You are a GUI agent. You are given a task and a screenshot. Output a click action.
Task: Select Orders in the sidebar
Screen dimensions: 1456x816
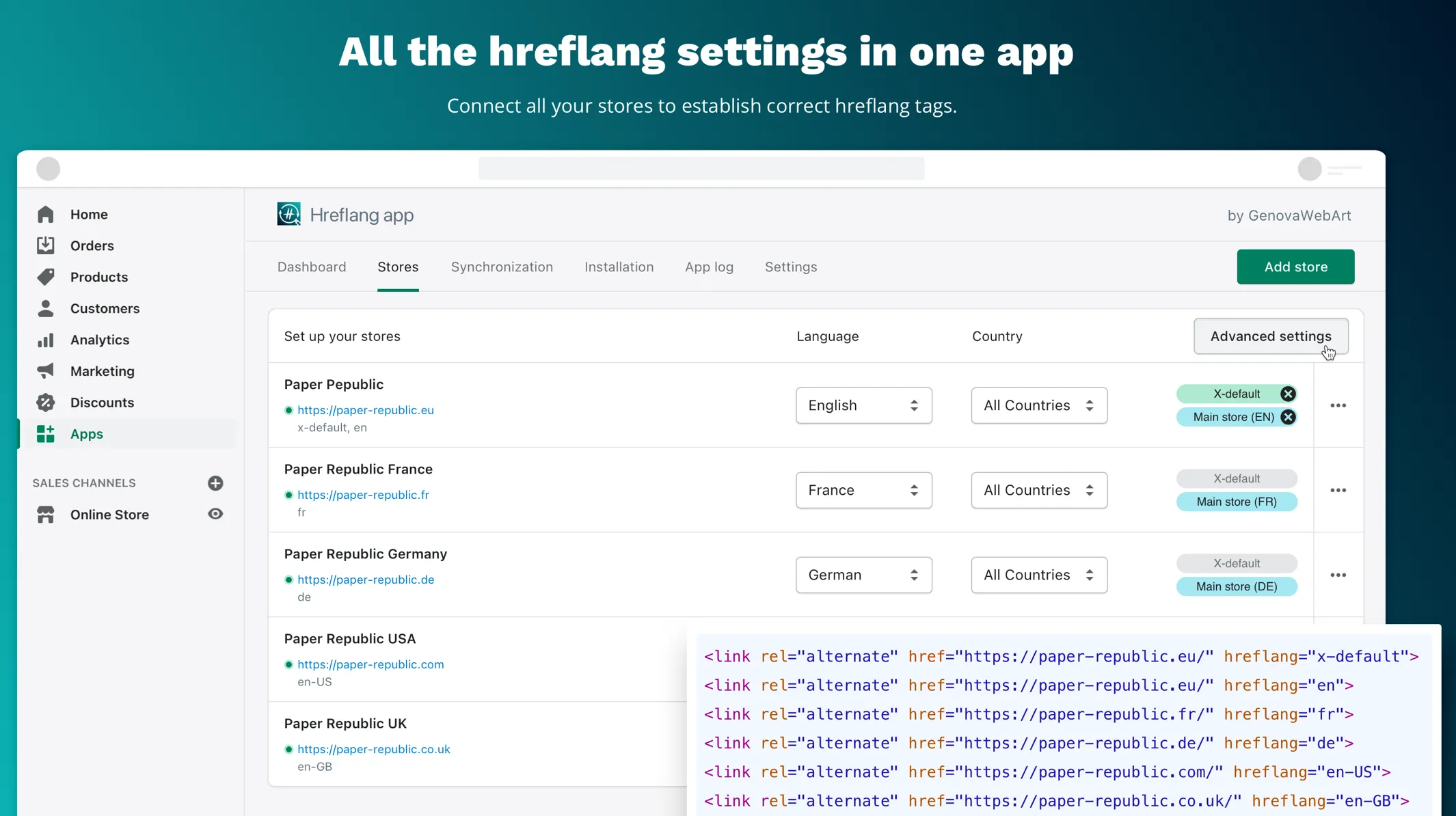pos(92,245)
